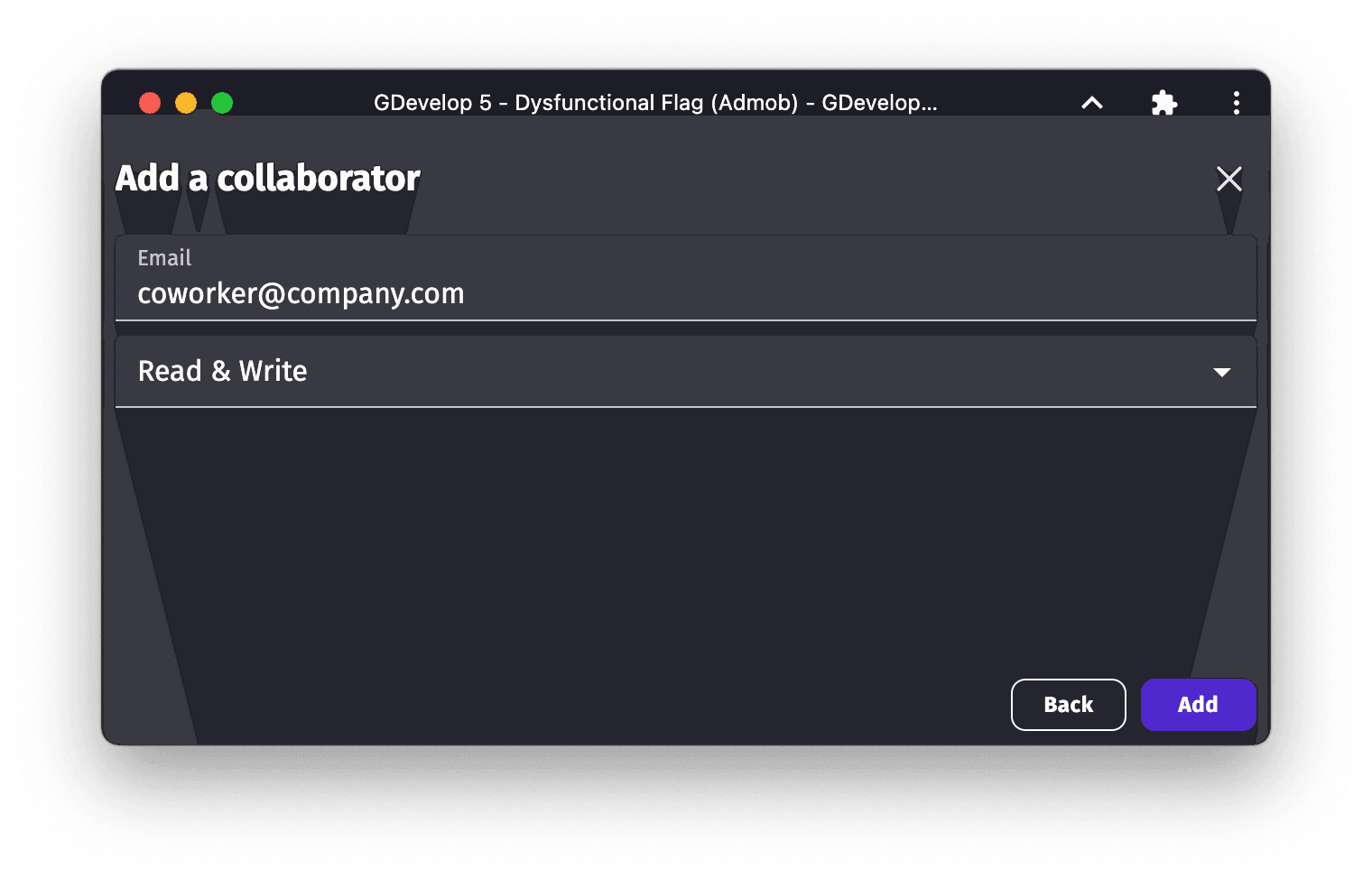This screenshot has width=1372, height=879.
Task: Click the coworker@company.com address text
Action: click(x=301, y=293)
